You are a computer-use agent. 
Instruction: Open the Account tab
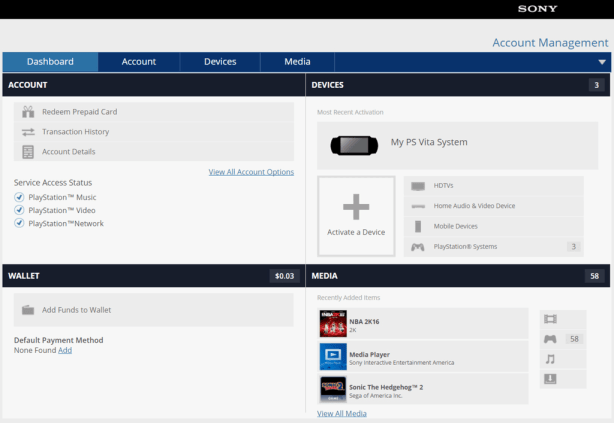[x=139, y=62]
